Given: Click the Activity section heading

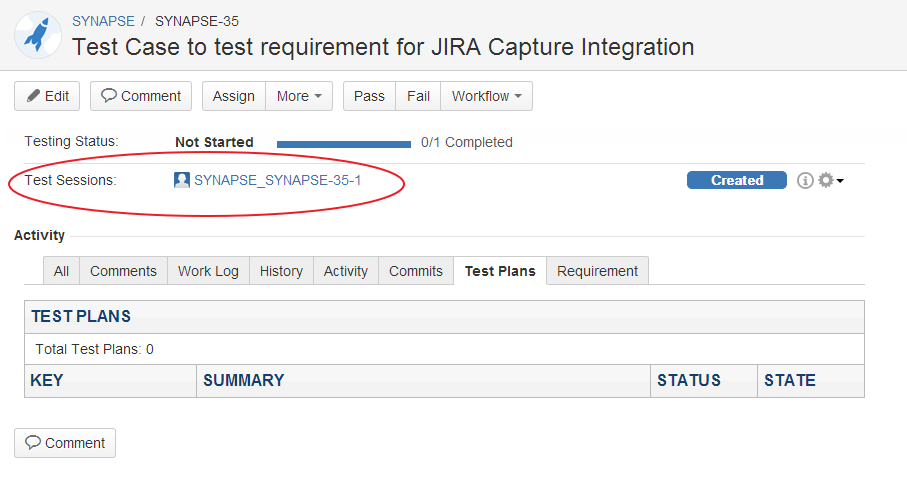Looking at the screenshot, I should coord(39,235).
